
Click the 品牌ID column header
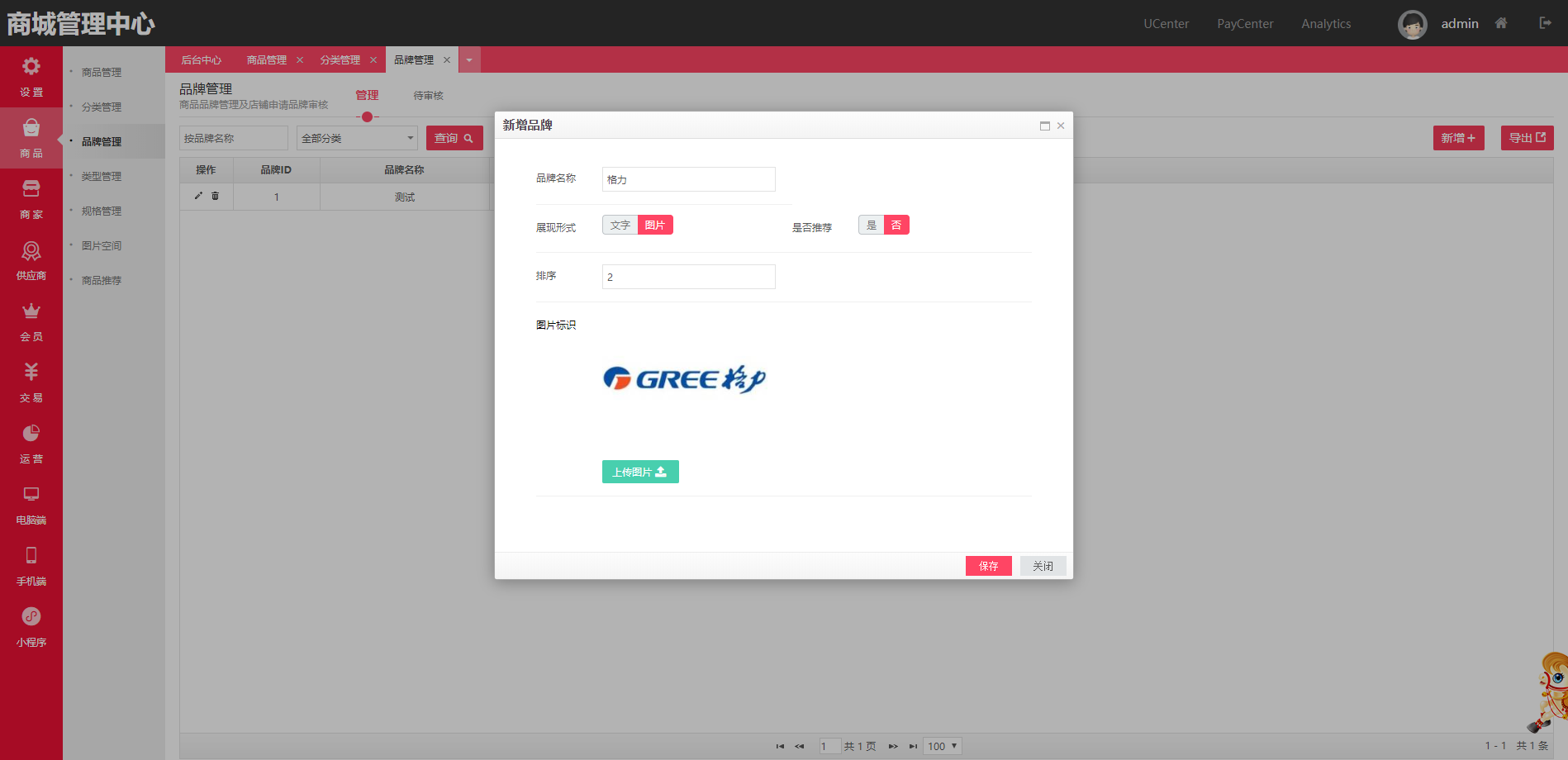276,169
